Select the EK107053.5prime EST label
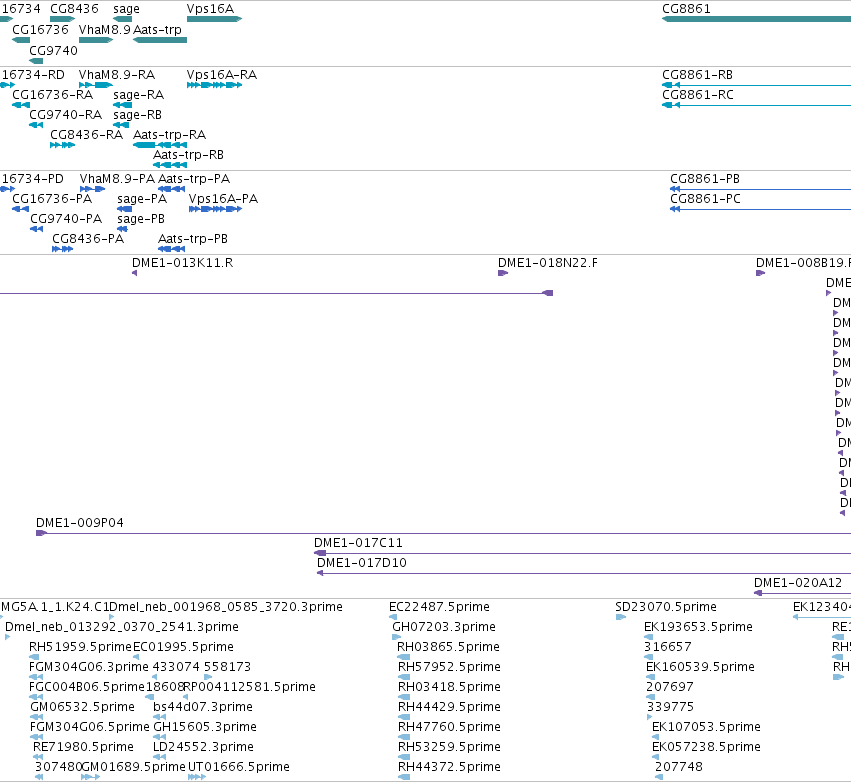Screen dimensions: 851x782 (x=706, y=727)
